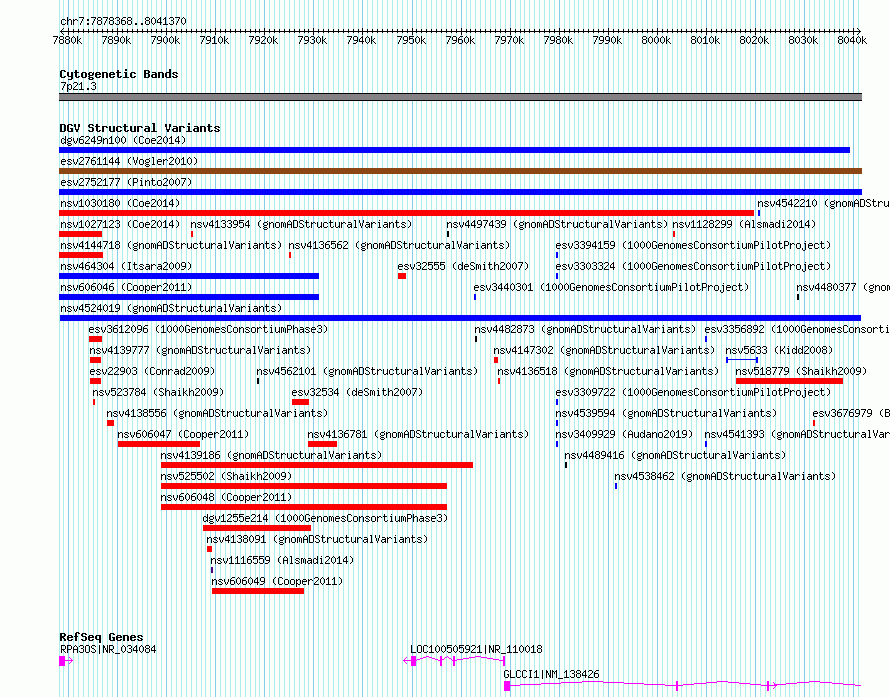Click nsv523784 (Shaikh2009) label
This screenshot has width=890, height=697.
[158, 392]
